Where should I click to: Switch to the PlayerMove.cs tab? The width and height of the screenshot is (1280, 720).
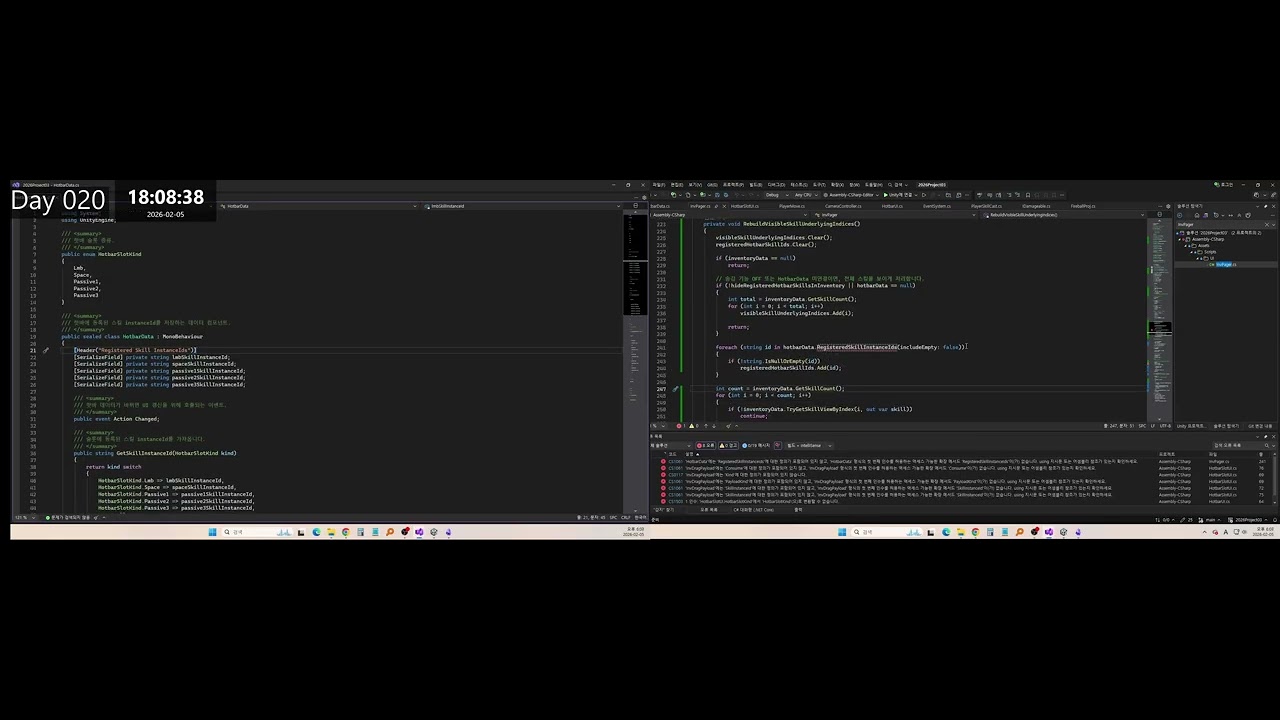pos(792,206)
